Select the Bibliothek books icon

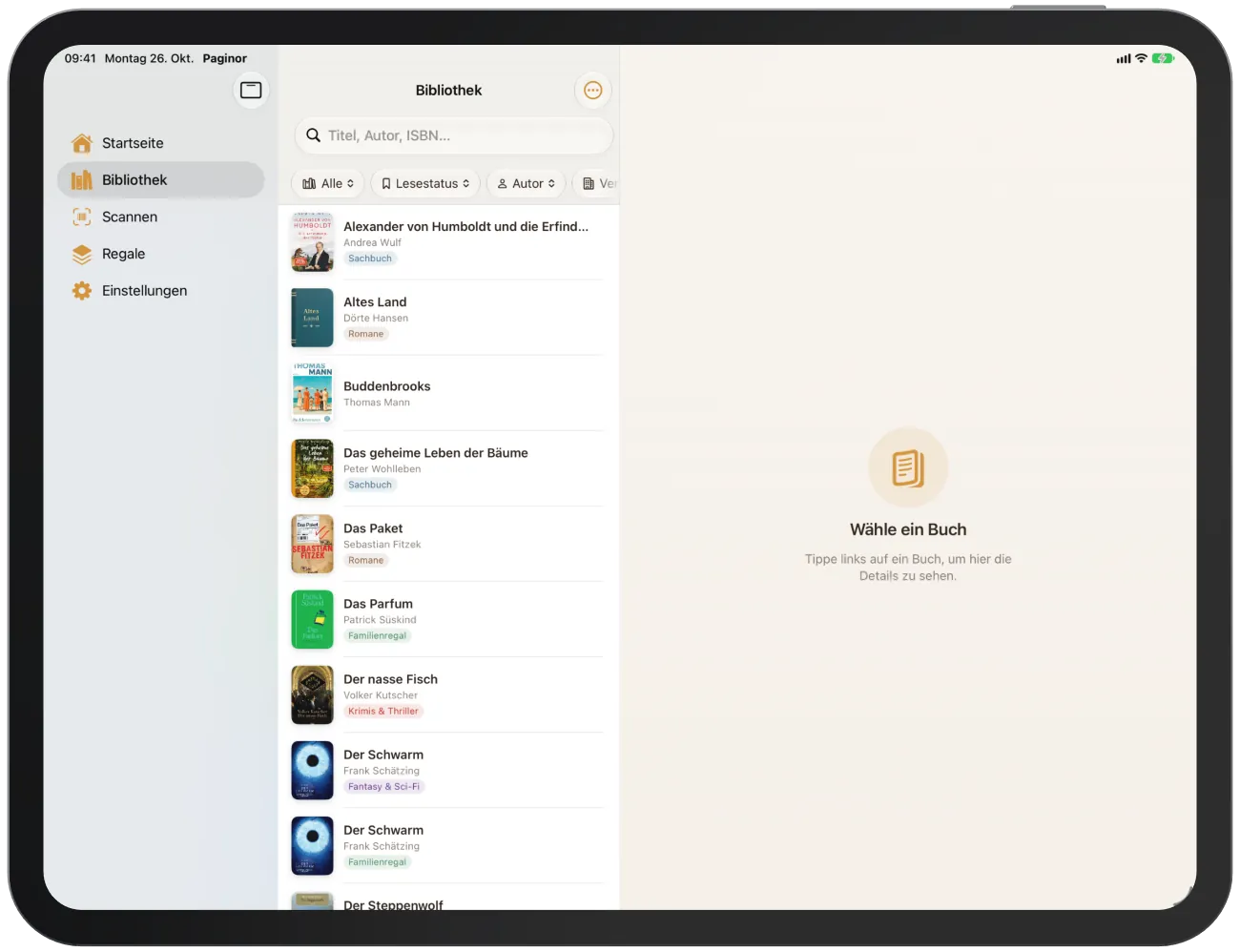pyautogui.click(x=82, y=180)
